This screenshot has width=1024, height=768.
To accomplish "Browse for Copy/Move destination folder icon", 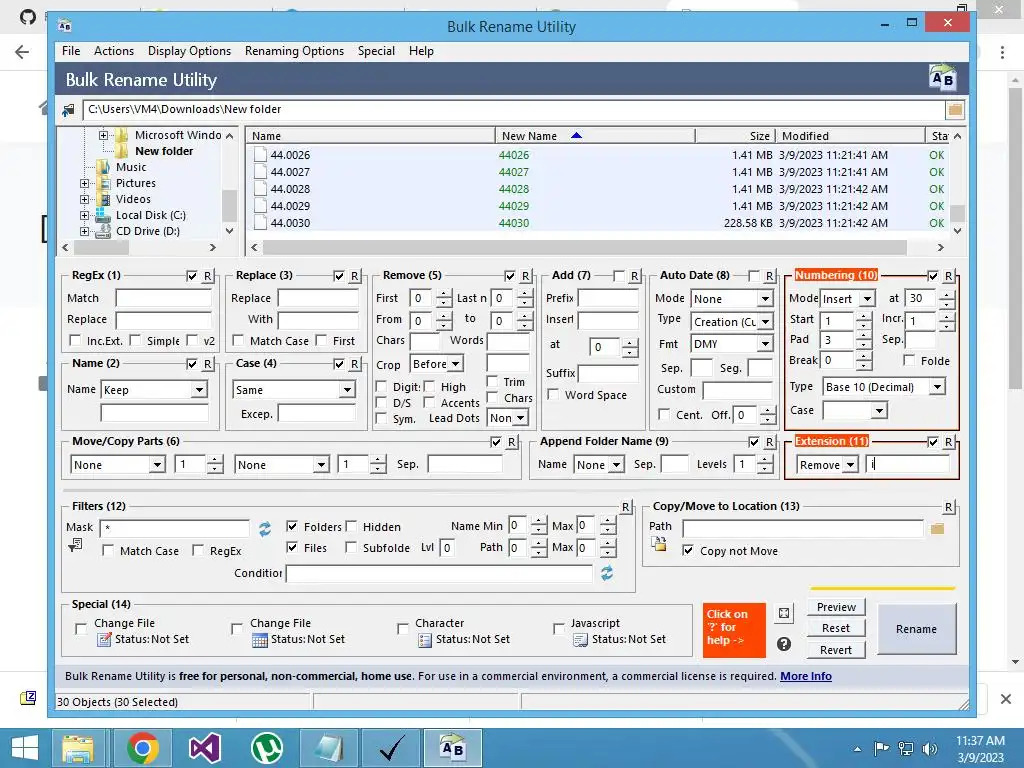I will (937, 528).
